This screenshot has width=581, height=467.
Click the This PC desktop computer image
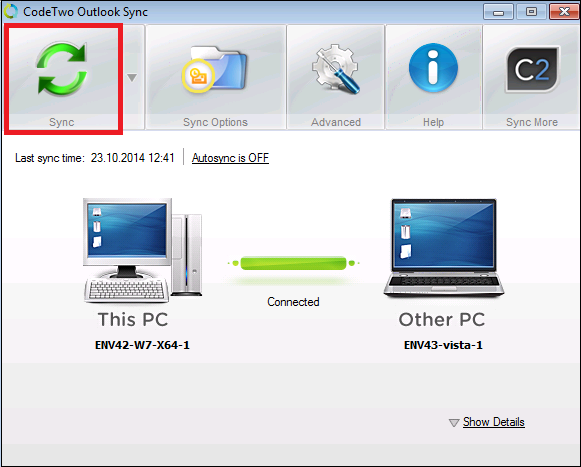143,251
